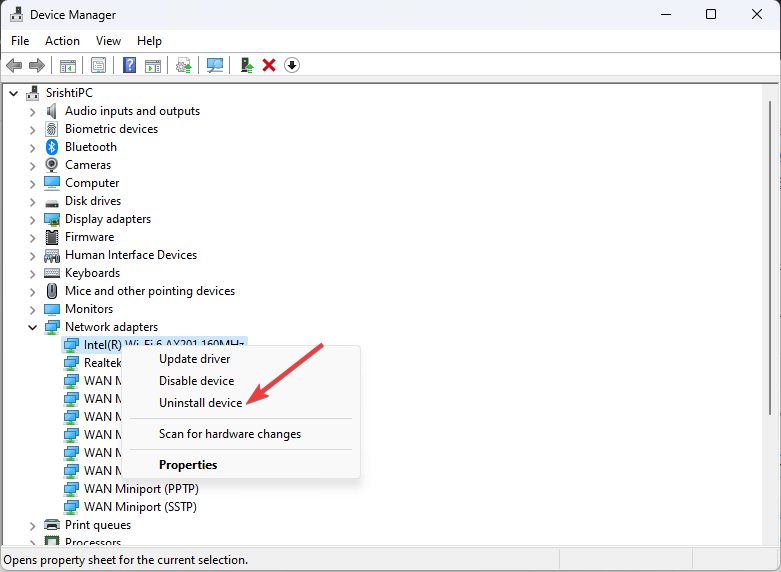Select the Firmware chip icon
Viewport: 781px width, 572px height.
[x=52, y=237]
